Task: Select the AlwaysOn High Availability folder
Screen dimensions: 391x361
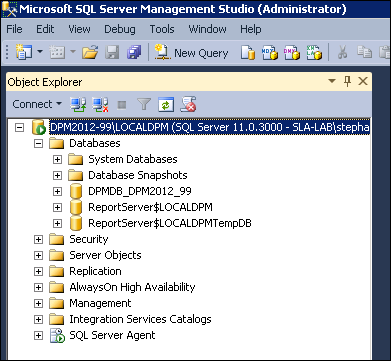Action: (132, 287)
